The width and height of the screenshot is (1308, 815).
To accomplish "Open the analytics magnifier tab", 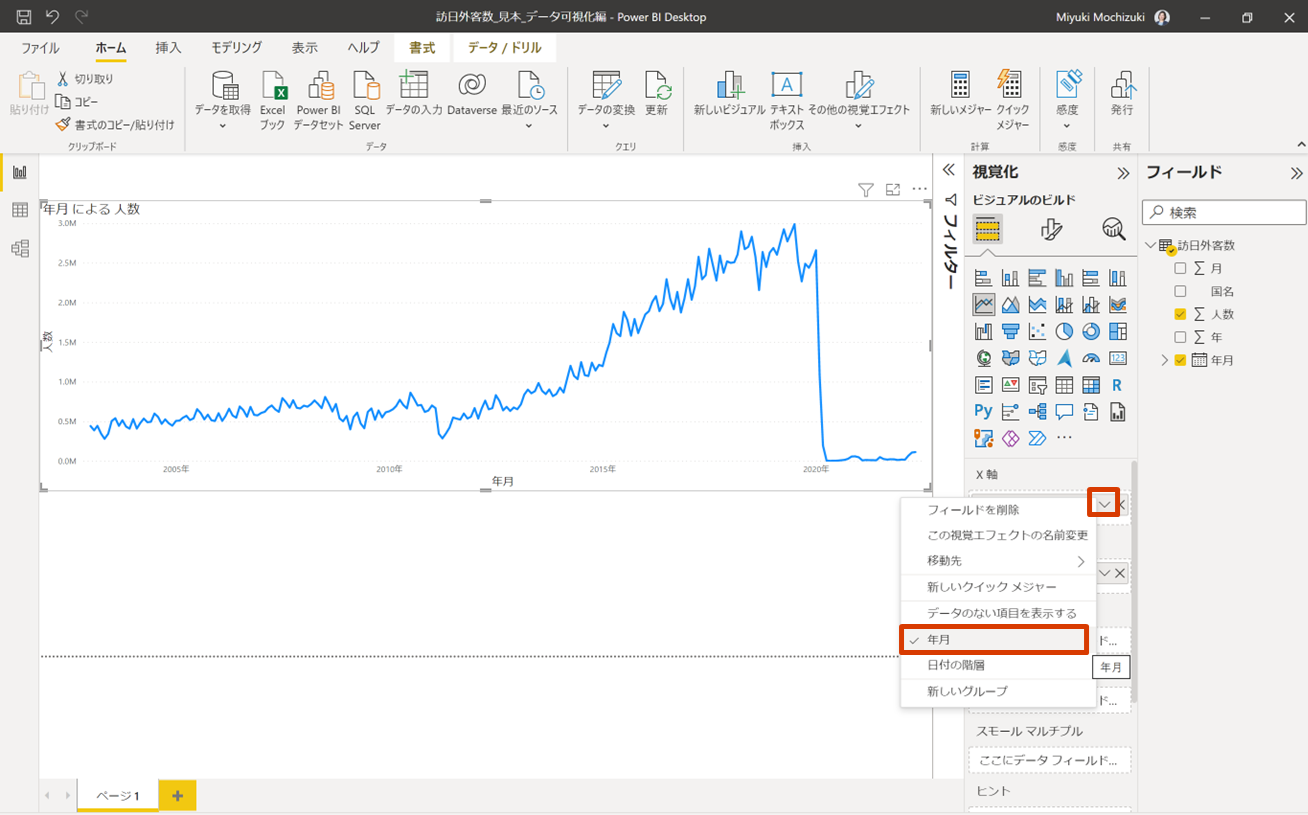I will 1113,229.
